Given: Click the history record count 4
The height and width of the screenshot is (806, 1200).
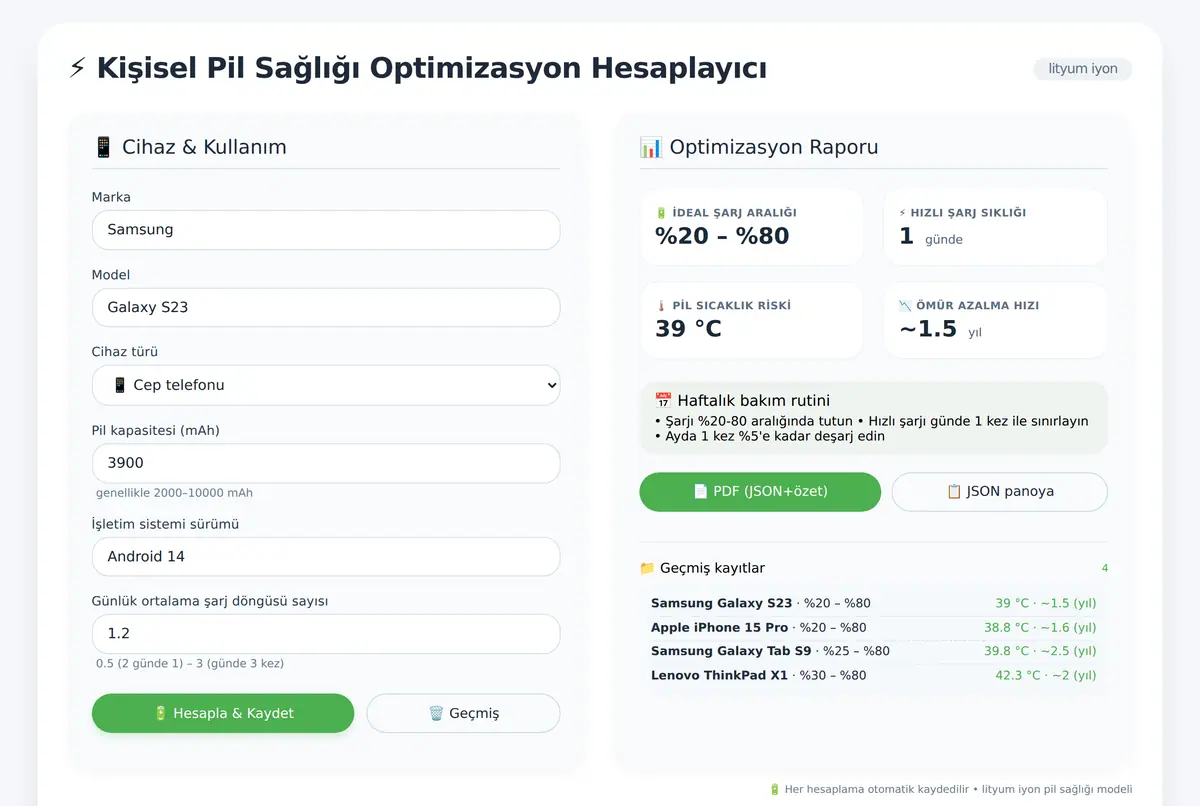Looking at the screenshot, I should coord(1105,568).
